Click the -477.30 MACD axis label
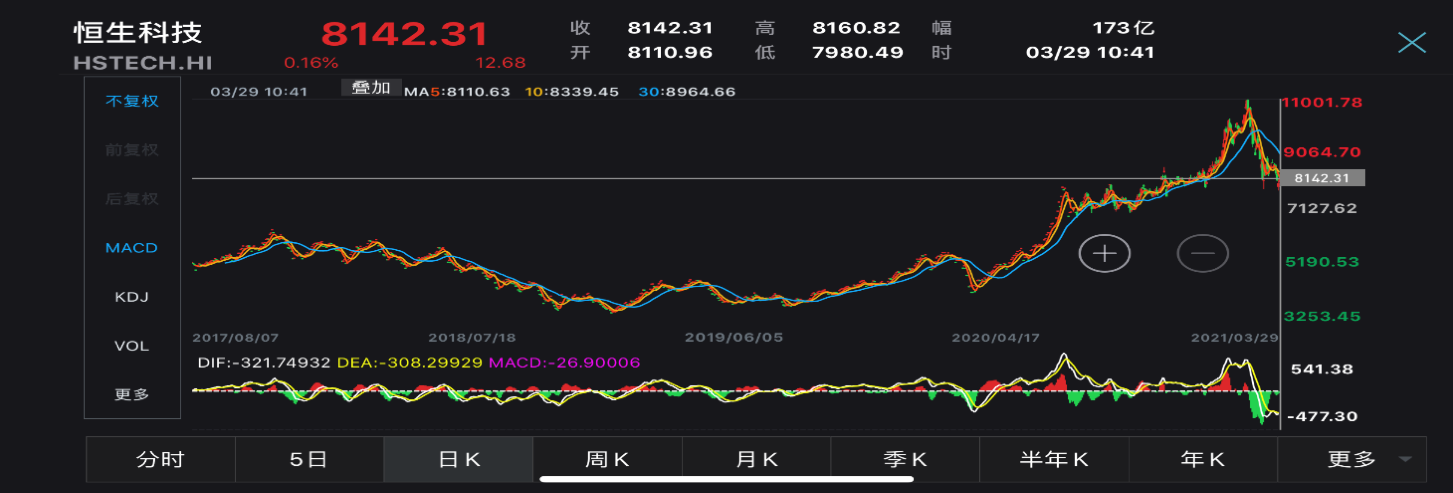The width and height of the screenshot is (1453, 493). [1323, 416]
